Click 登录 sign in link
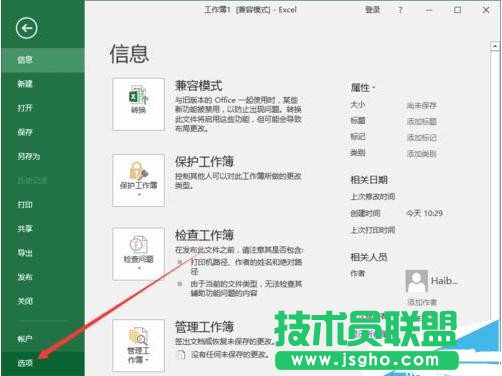Screen dimensions: 502x376 [372, 10]
